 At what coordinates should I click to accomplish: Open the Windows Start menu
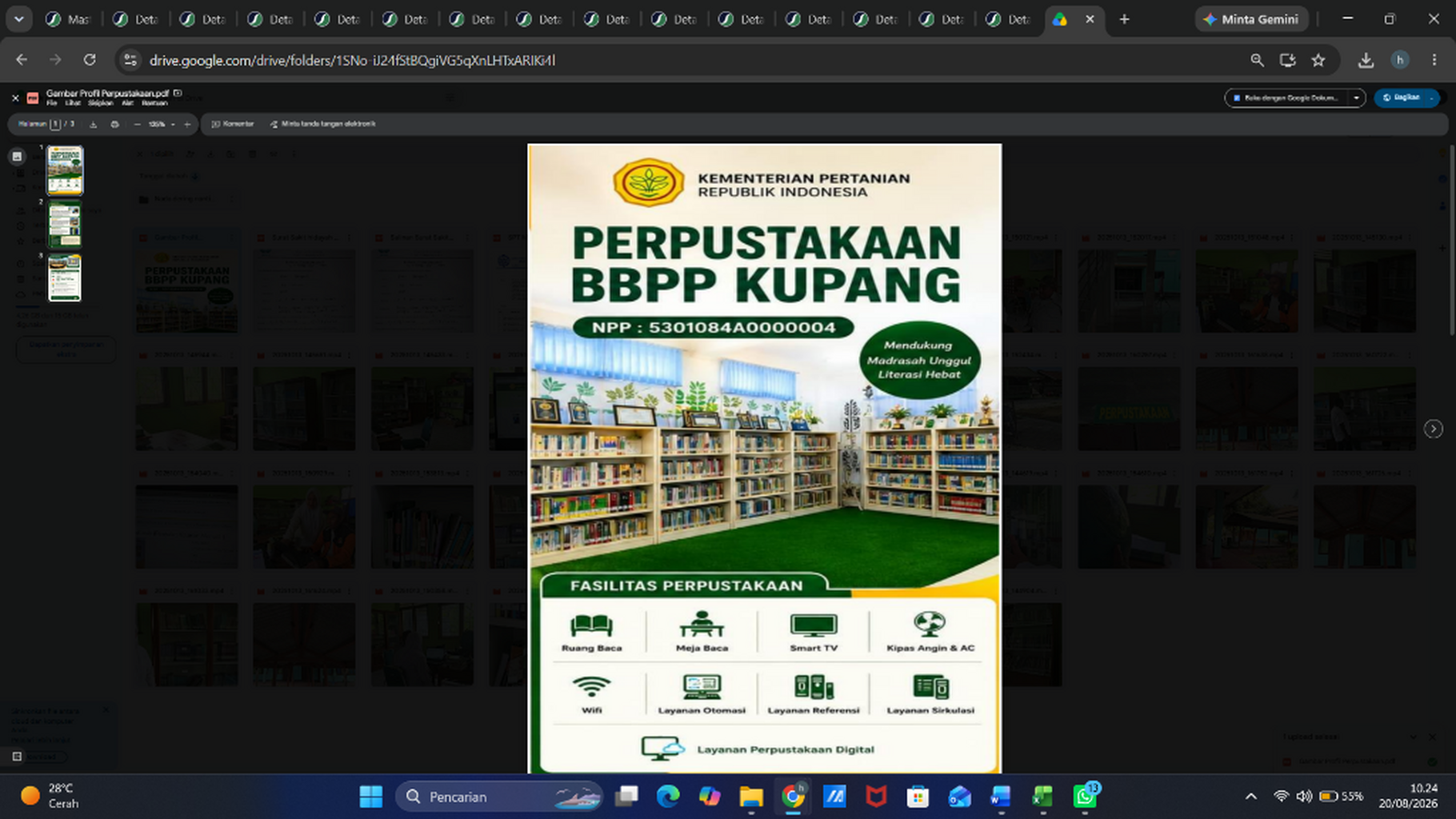tap(370, 797)
